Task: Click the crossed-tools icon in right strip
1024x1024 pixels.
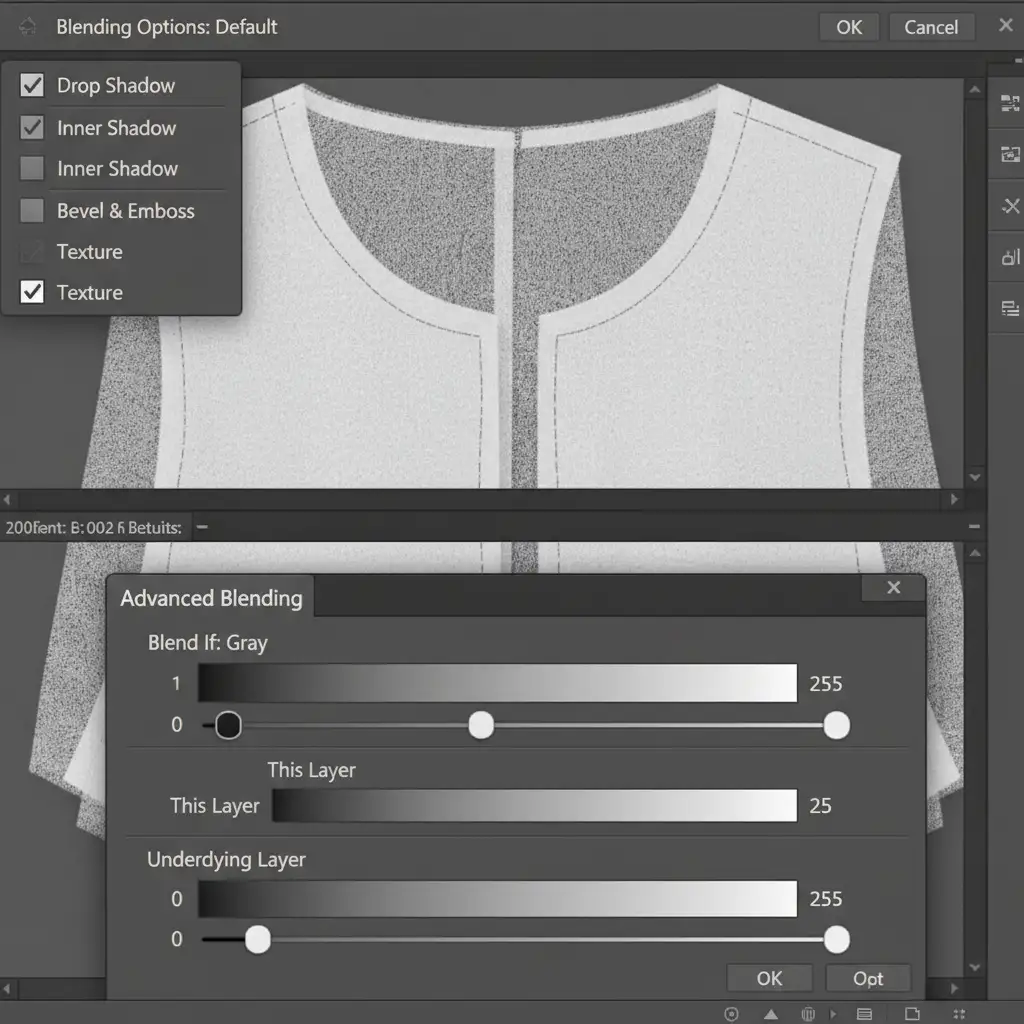Action: (x=1009, y=206)
